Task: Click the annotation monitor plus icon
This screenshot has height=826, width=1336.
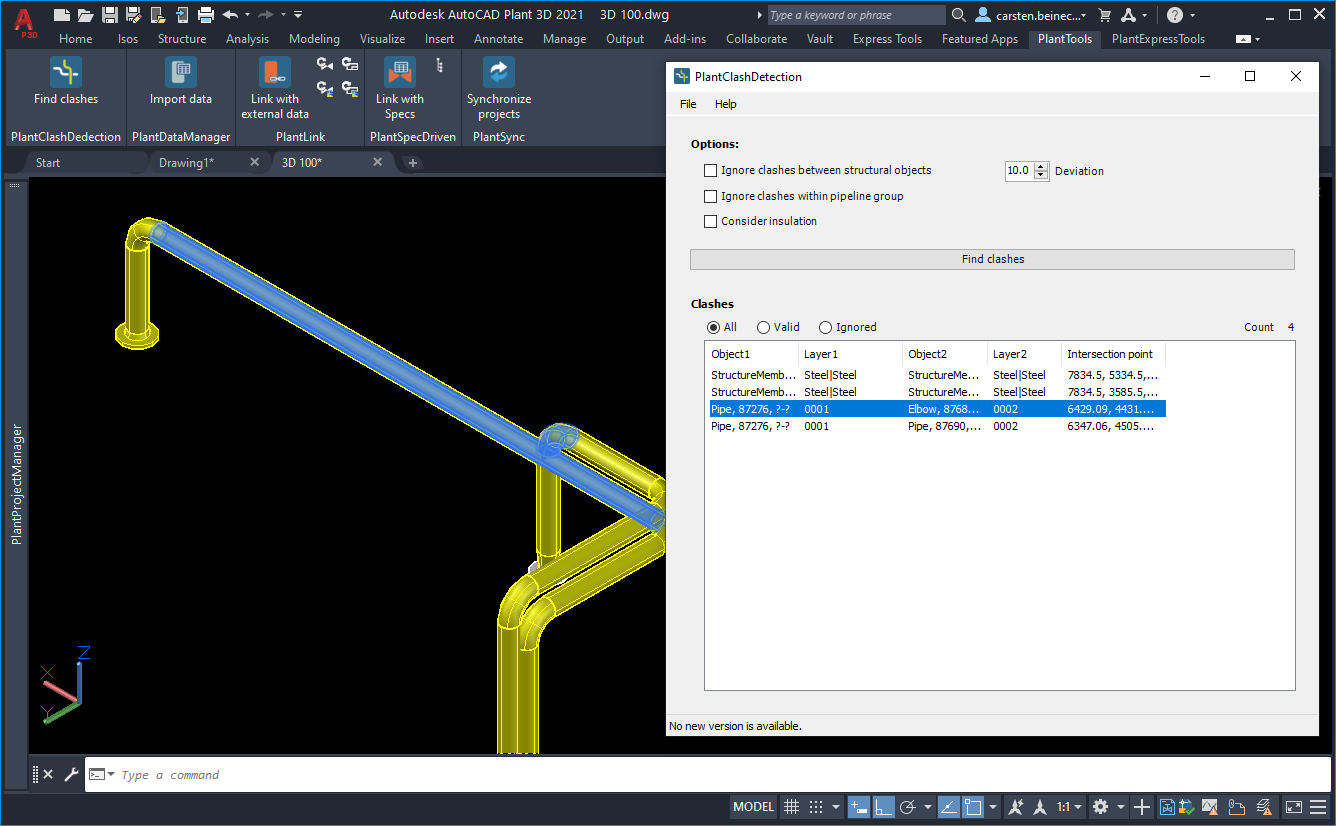Action: coord(1141,807)
